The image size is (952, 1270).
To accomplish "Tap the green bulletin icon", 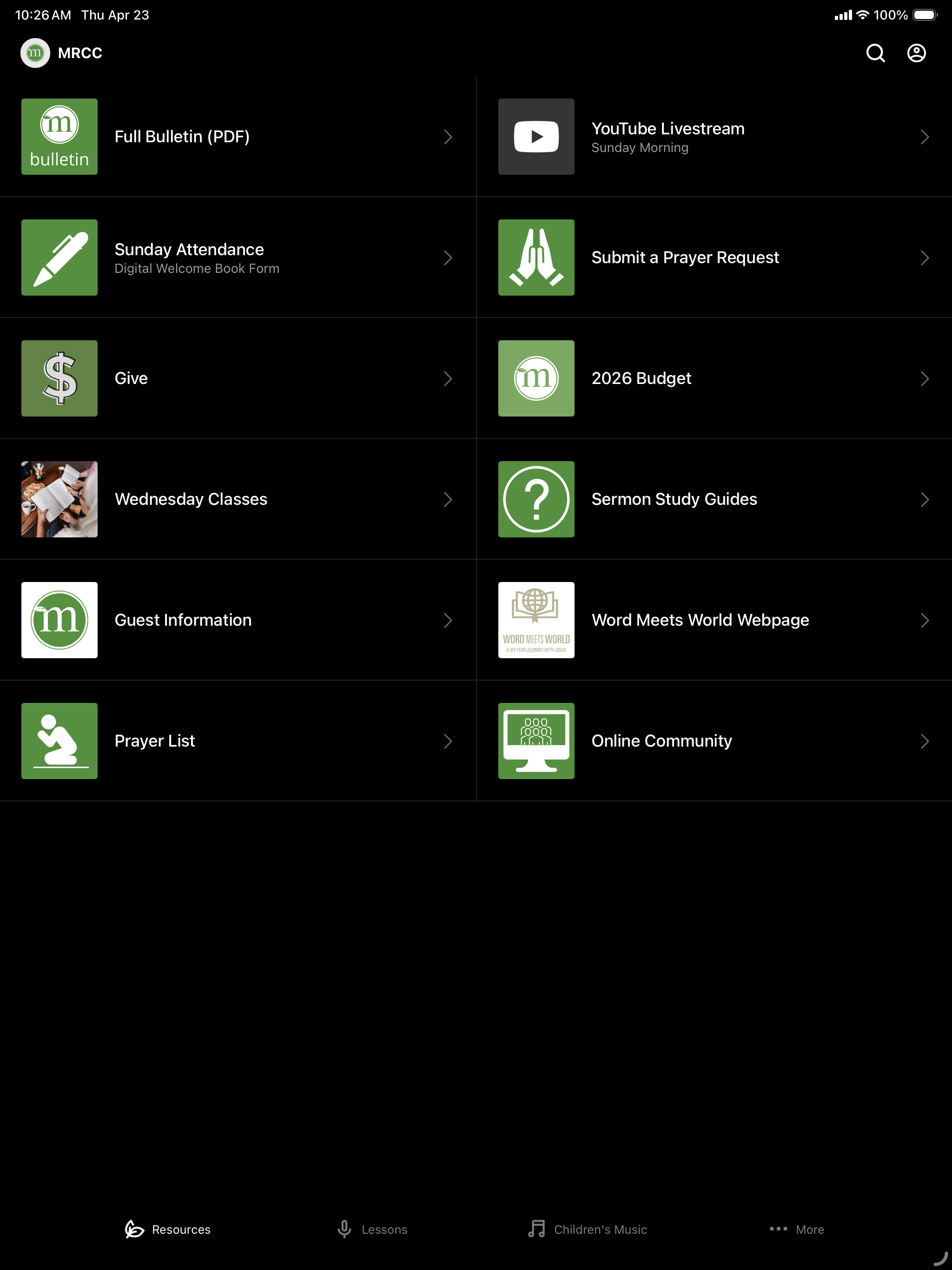I will coord(59,137).
